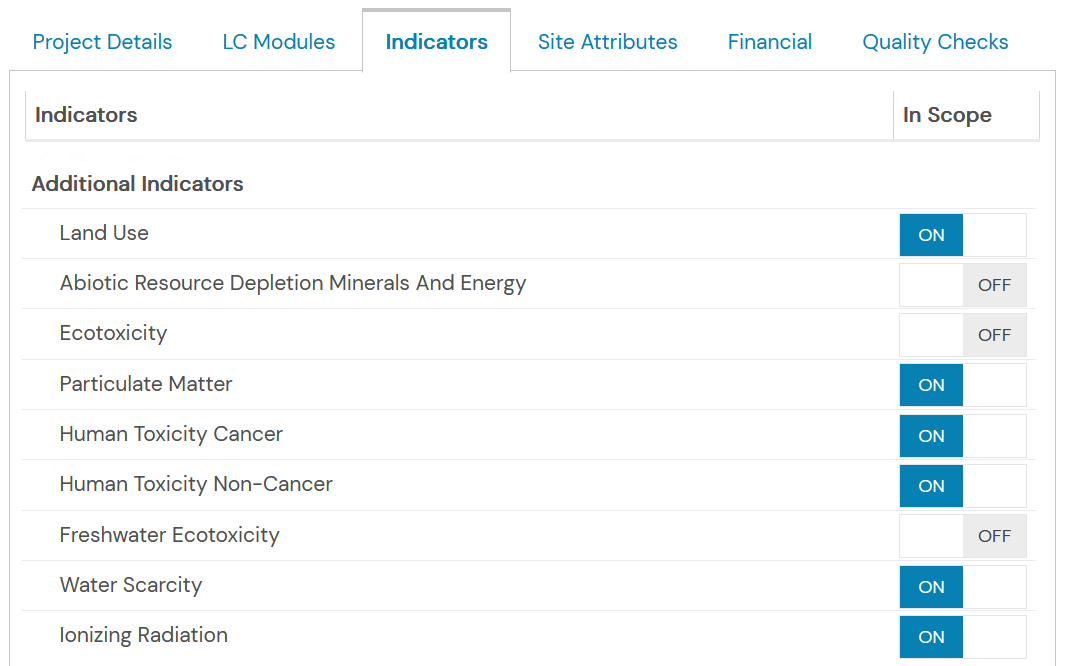Disable Human Toxicity Non-Cancer toggle
The height and width of the screenshot is (666, 1068).
pos(962,486)
